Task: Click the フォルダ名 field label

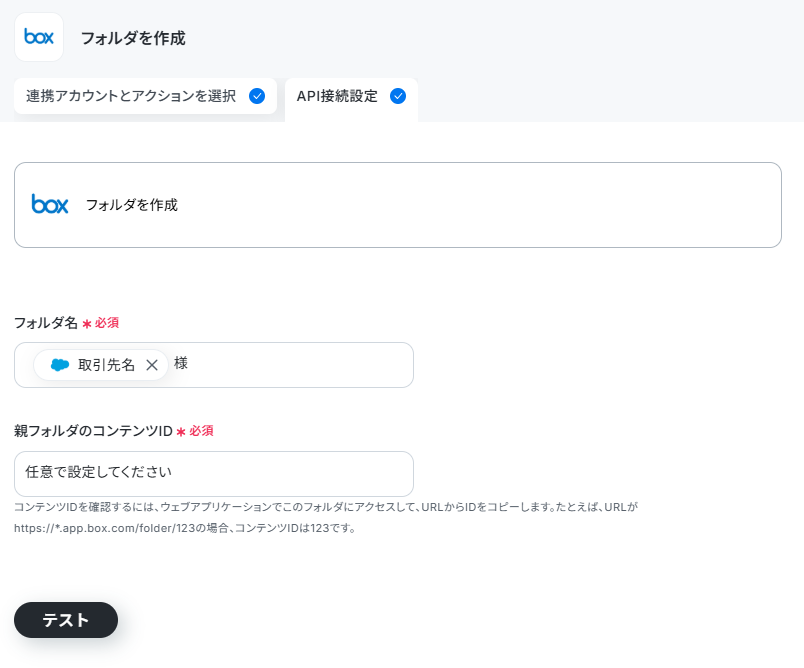Action: click(x=46, y=322)
